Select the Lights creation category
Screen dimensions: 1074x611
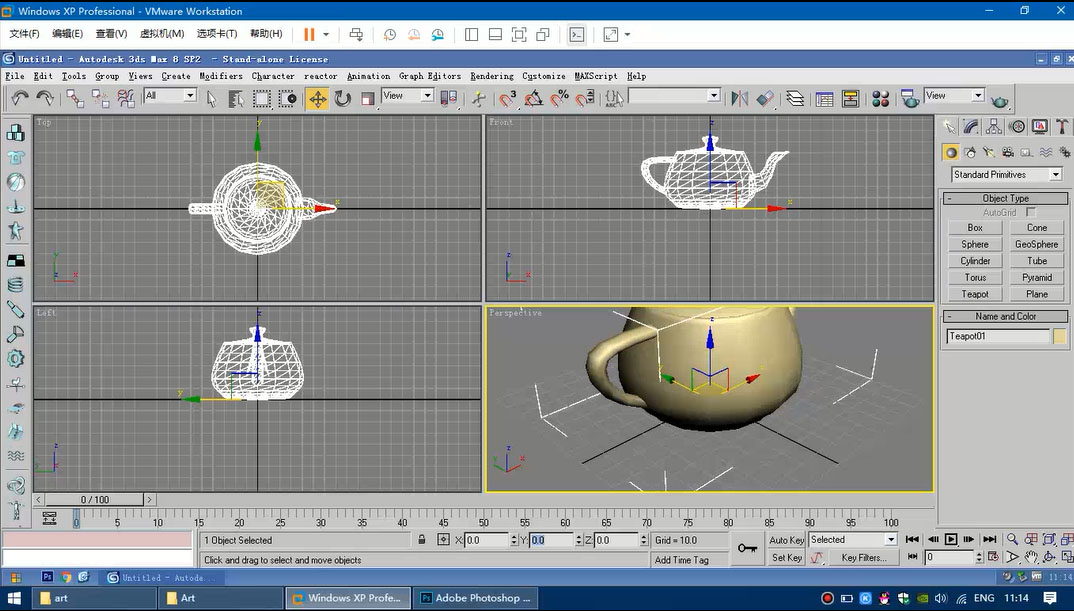[988, 152]
